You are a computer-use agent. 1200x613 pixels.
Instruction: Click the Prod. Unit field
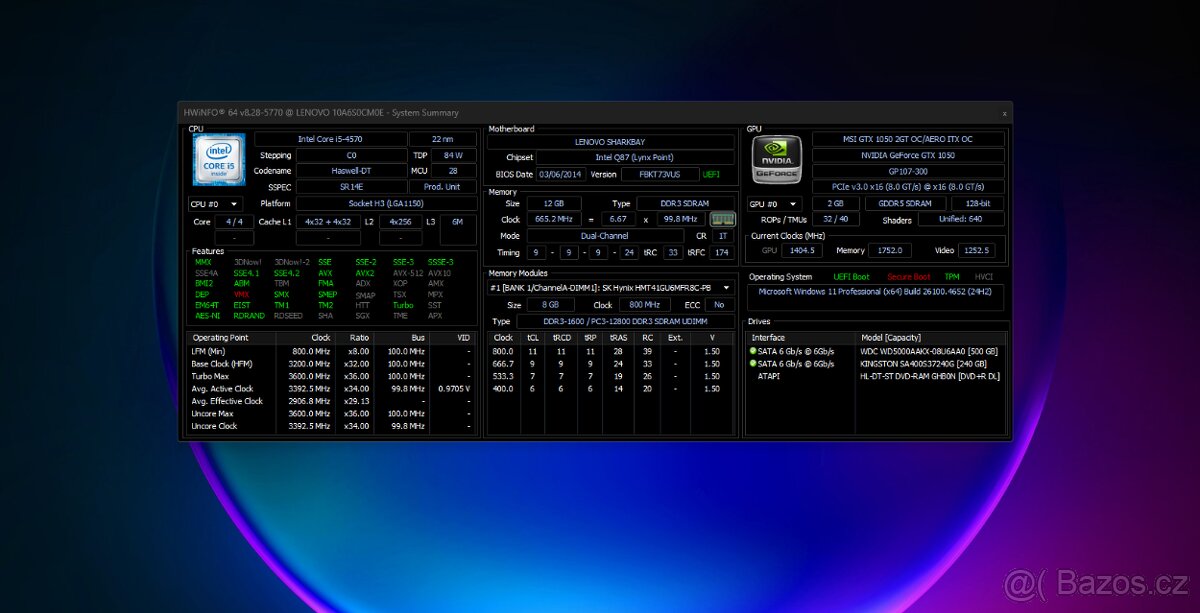point(443,187)
